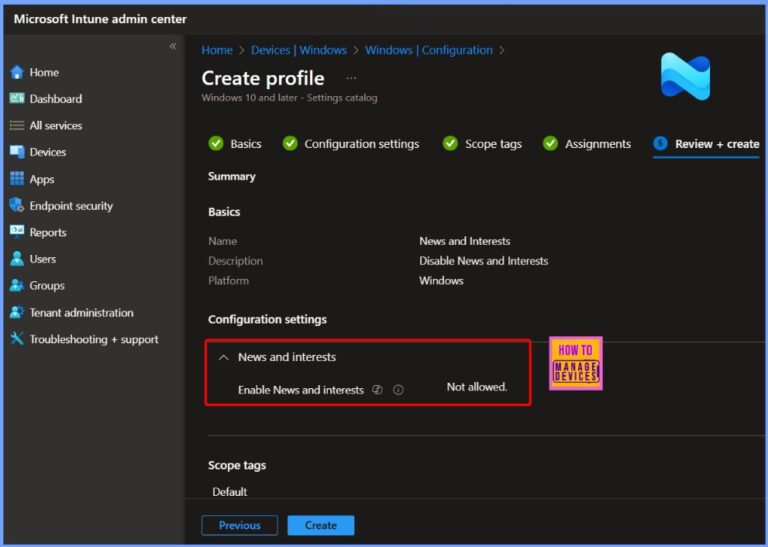This screenshot has width=768, height=547.
Task: Open Home in the sidebar menu
Action: tap(44, 72)
